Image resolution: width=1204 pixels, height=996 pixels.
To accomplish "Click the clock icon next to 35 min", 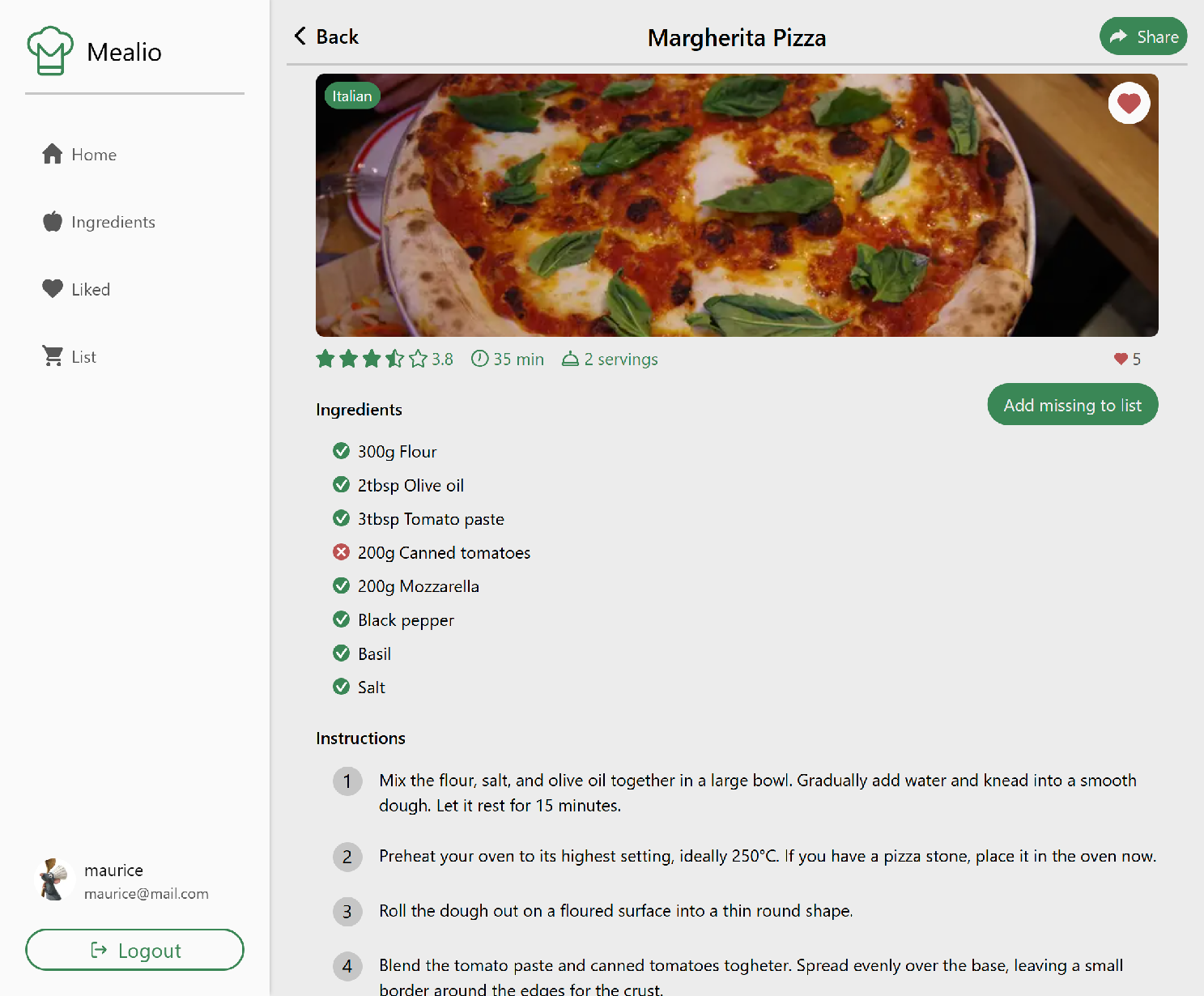I will pos(480,359).
